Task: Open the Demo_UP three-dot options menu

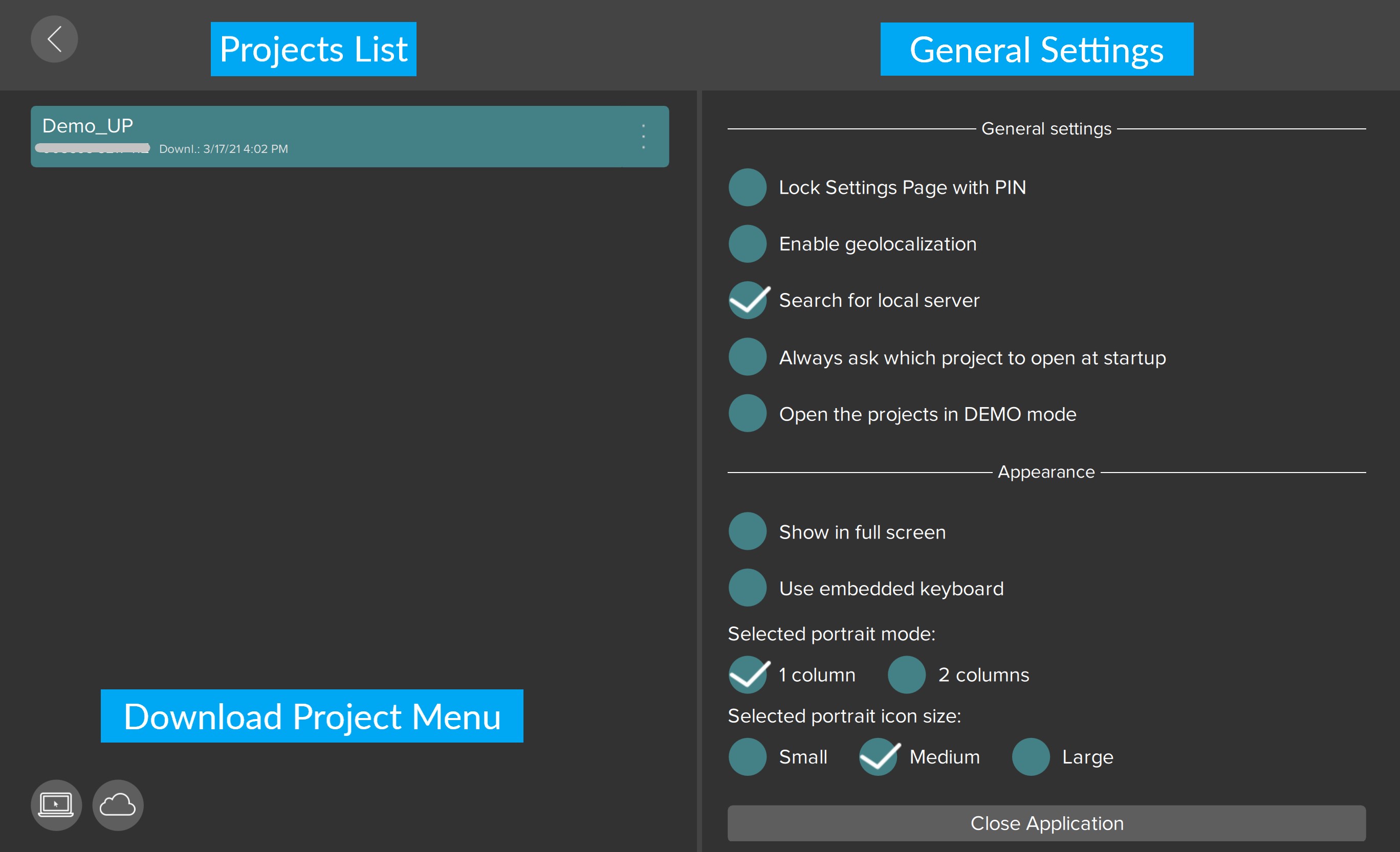Action: [x=643, y=137]
